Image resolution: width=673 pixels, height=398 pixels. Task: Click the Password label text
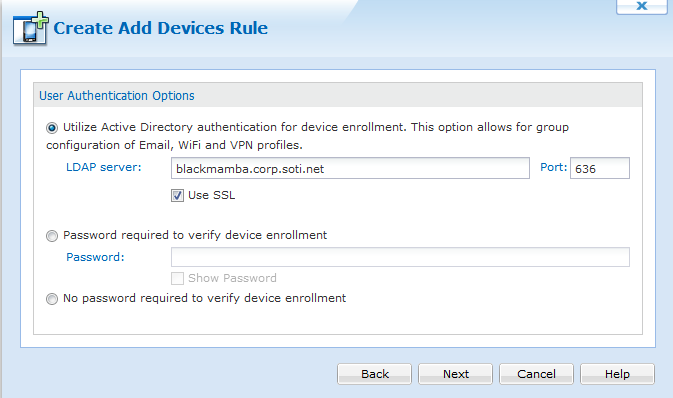[x=95, y=257]
